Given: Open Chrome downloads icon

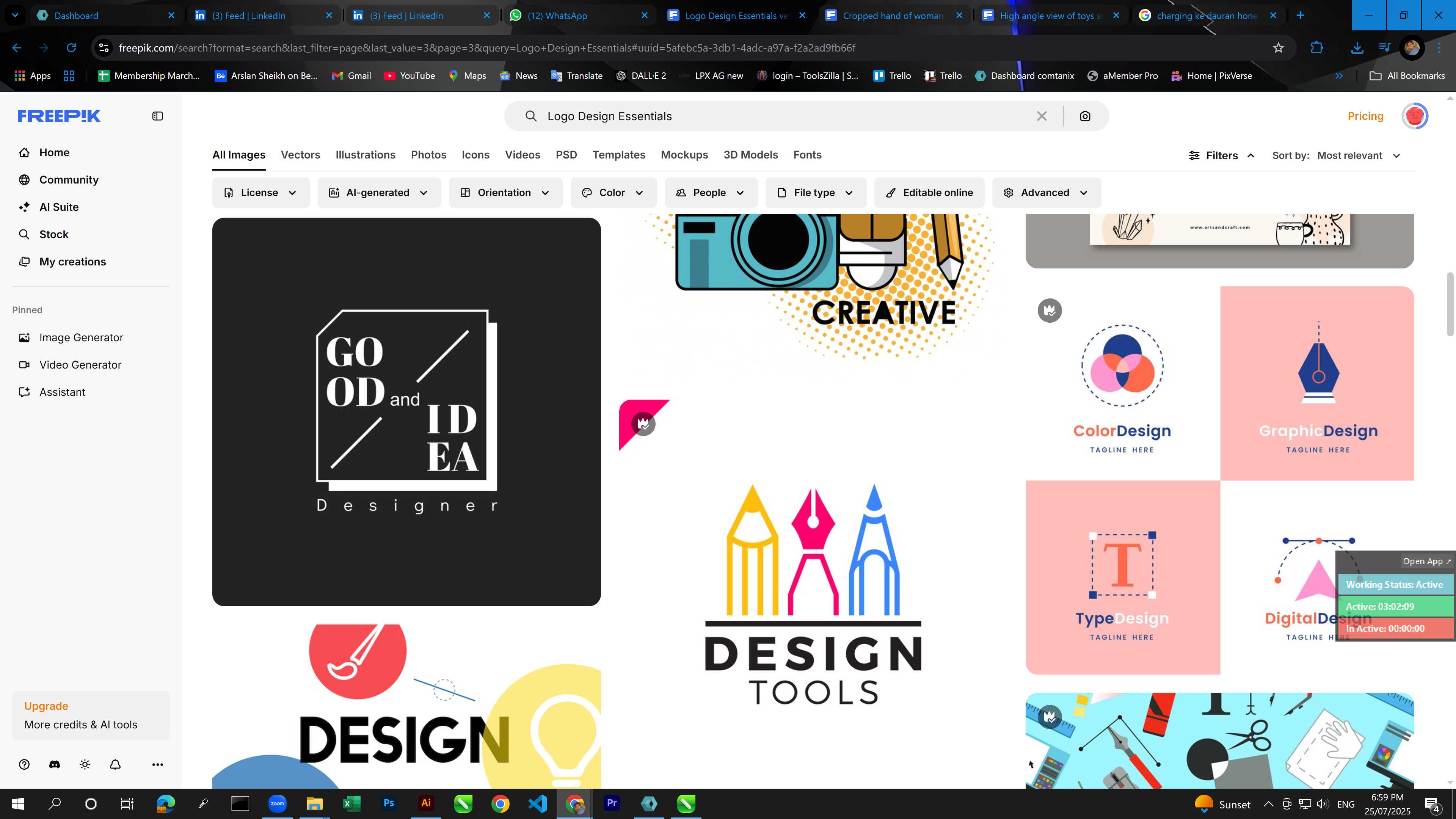Looking at the screenshot, I should point(1357,48).
